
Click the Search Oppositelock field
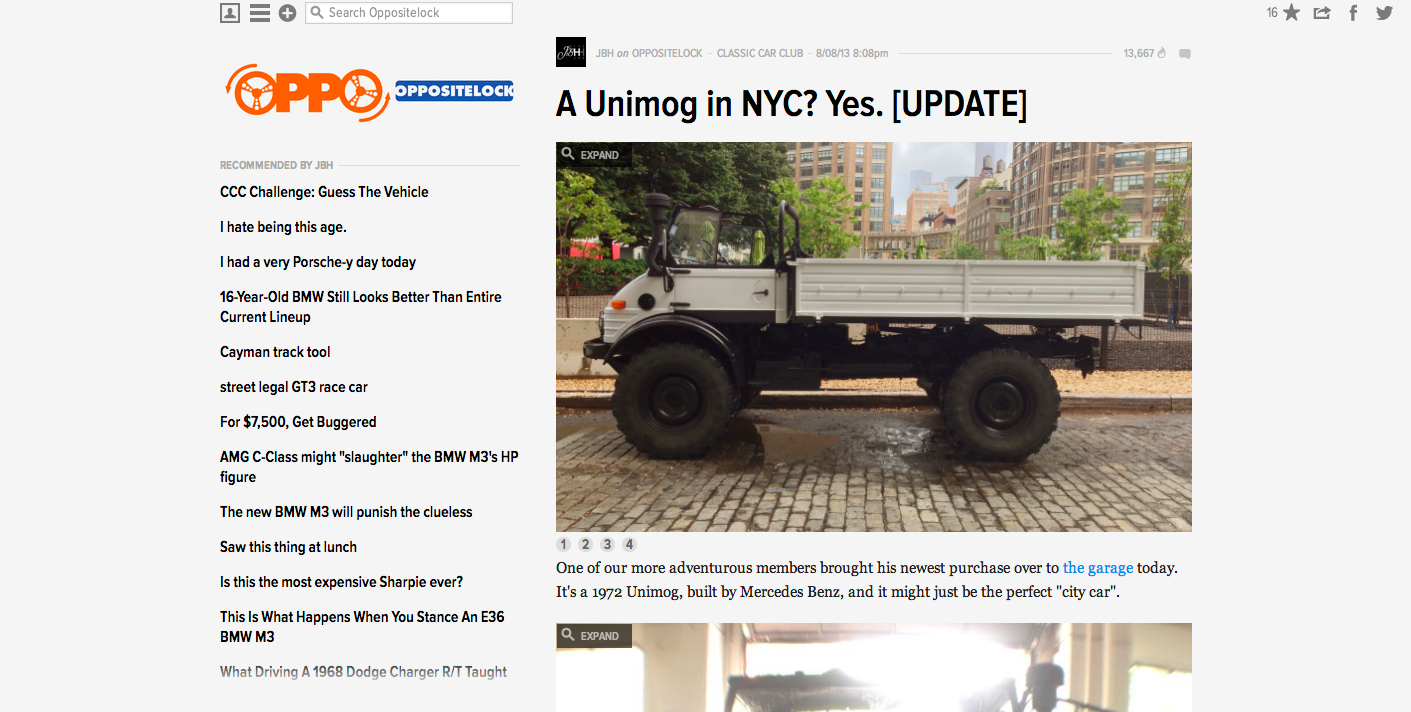(409, 13)
